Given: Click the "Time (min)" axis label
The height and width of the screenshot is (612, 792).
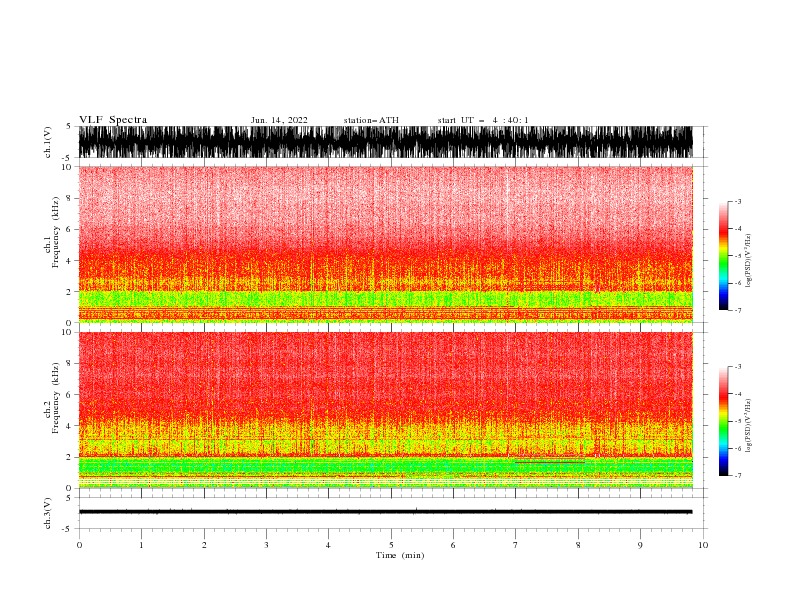Looking at the screenshot, I should click(400, 555).
